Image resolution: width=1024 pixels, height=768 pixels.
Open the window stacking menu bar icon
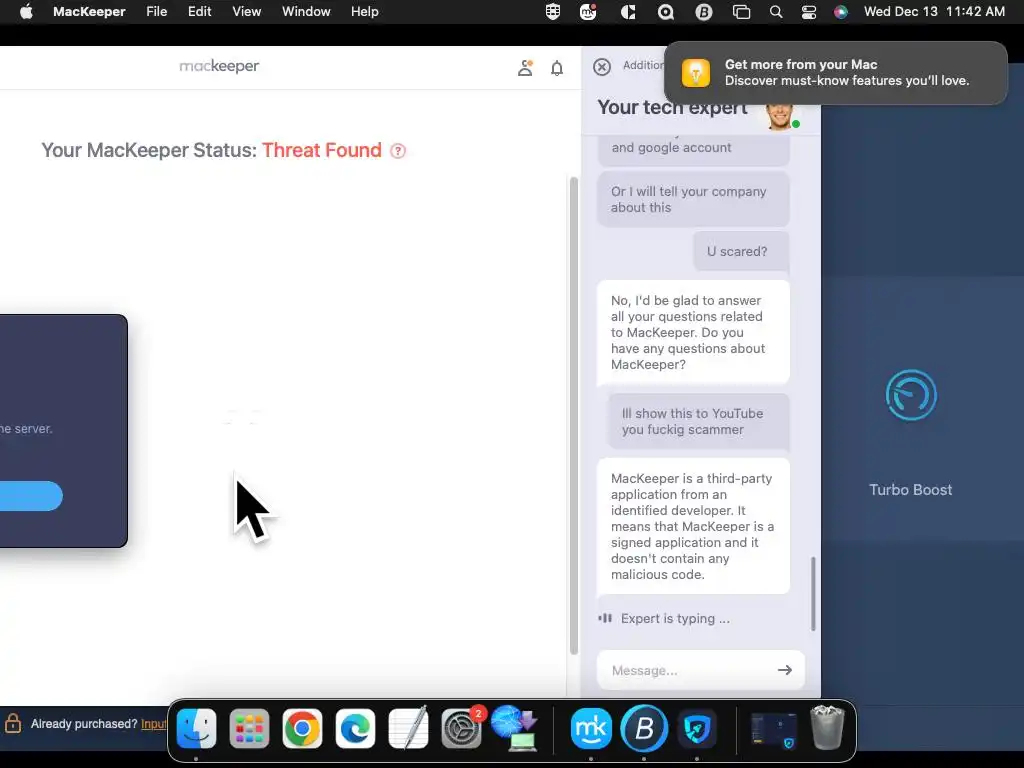pos(741,12)
